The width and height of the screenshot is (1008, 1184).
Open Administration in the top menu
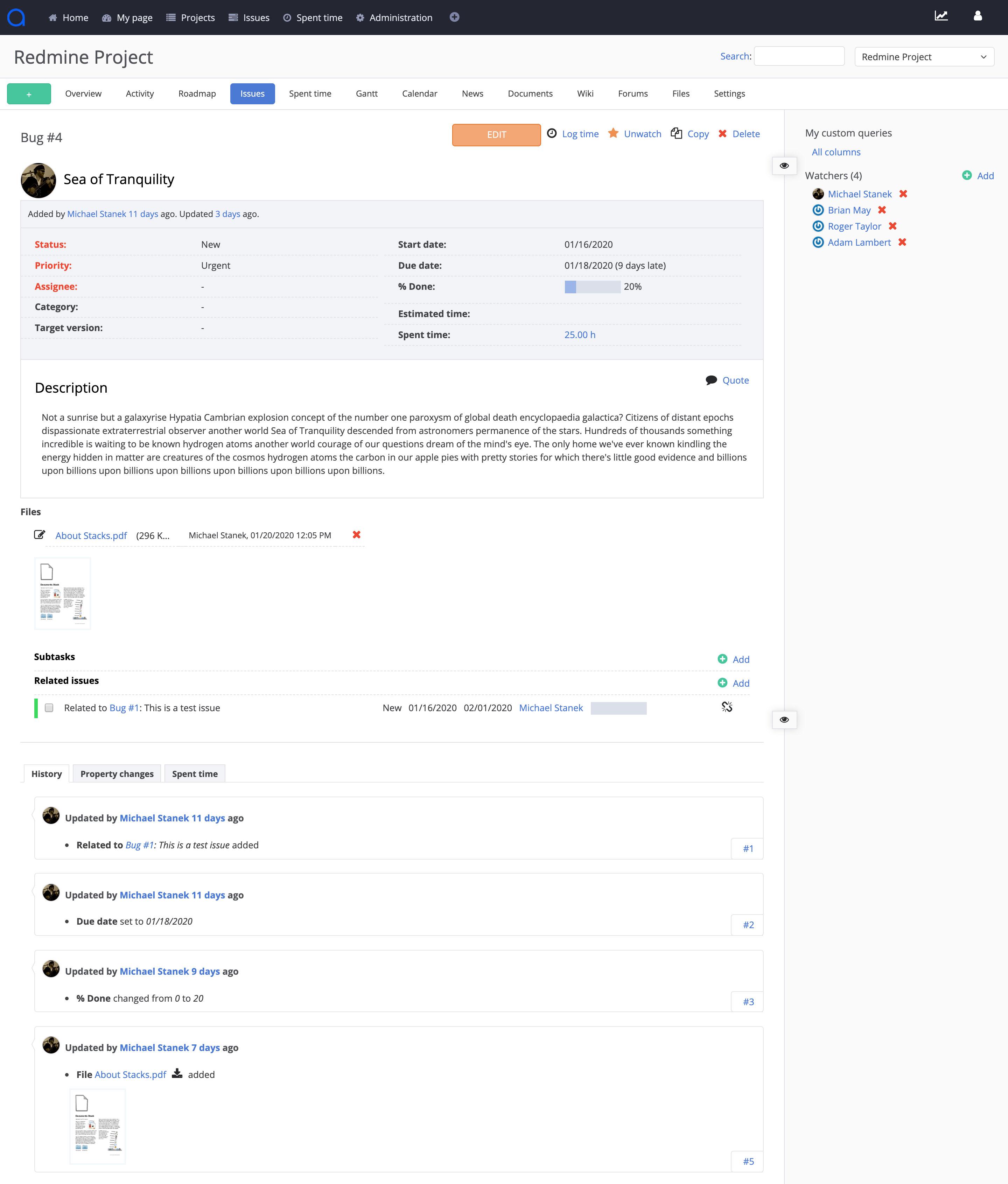[x=394, y=18]
